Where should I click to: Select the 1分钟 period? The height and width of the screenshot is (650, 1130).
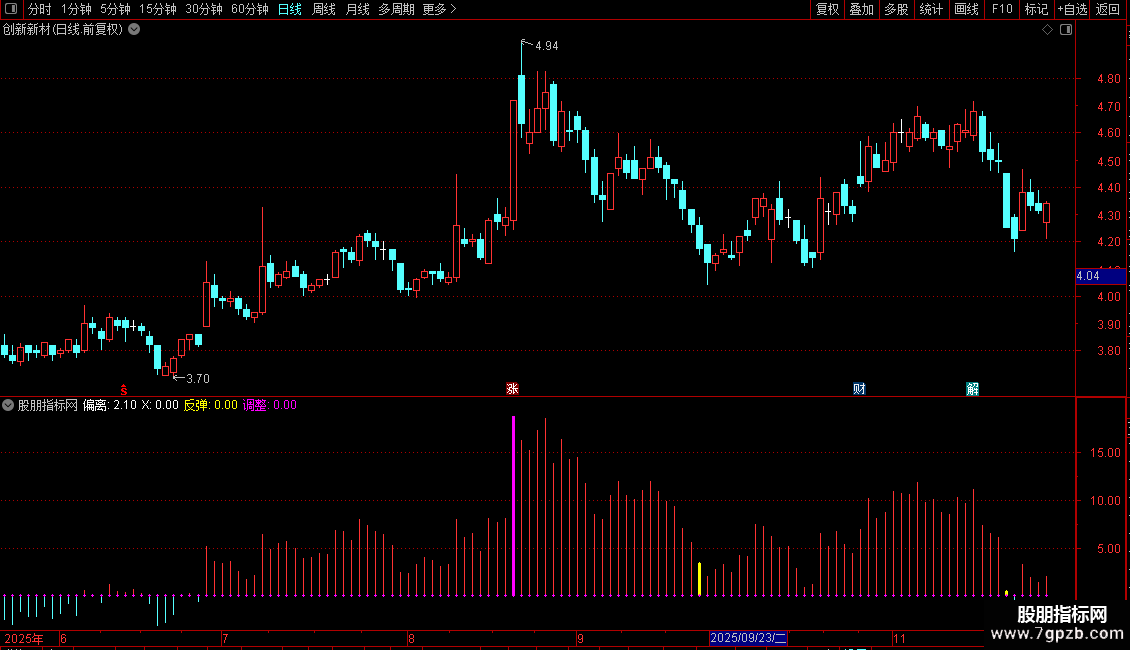click(76, 9)
